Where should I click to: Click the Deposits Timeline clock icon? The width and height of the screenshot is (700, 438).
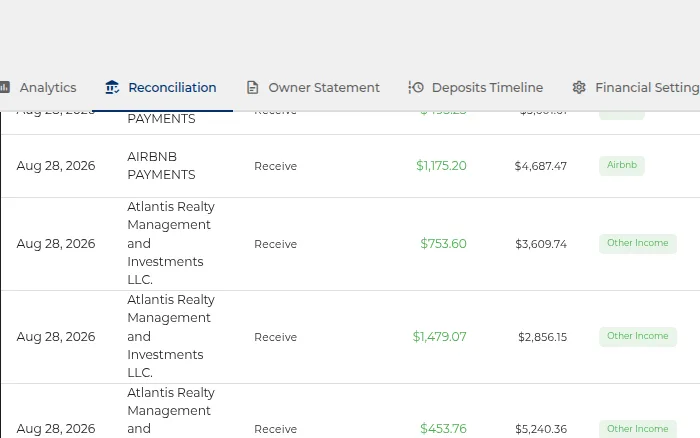(416, 88)
